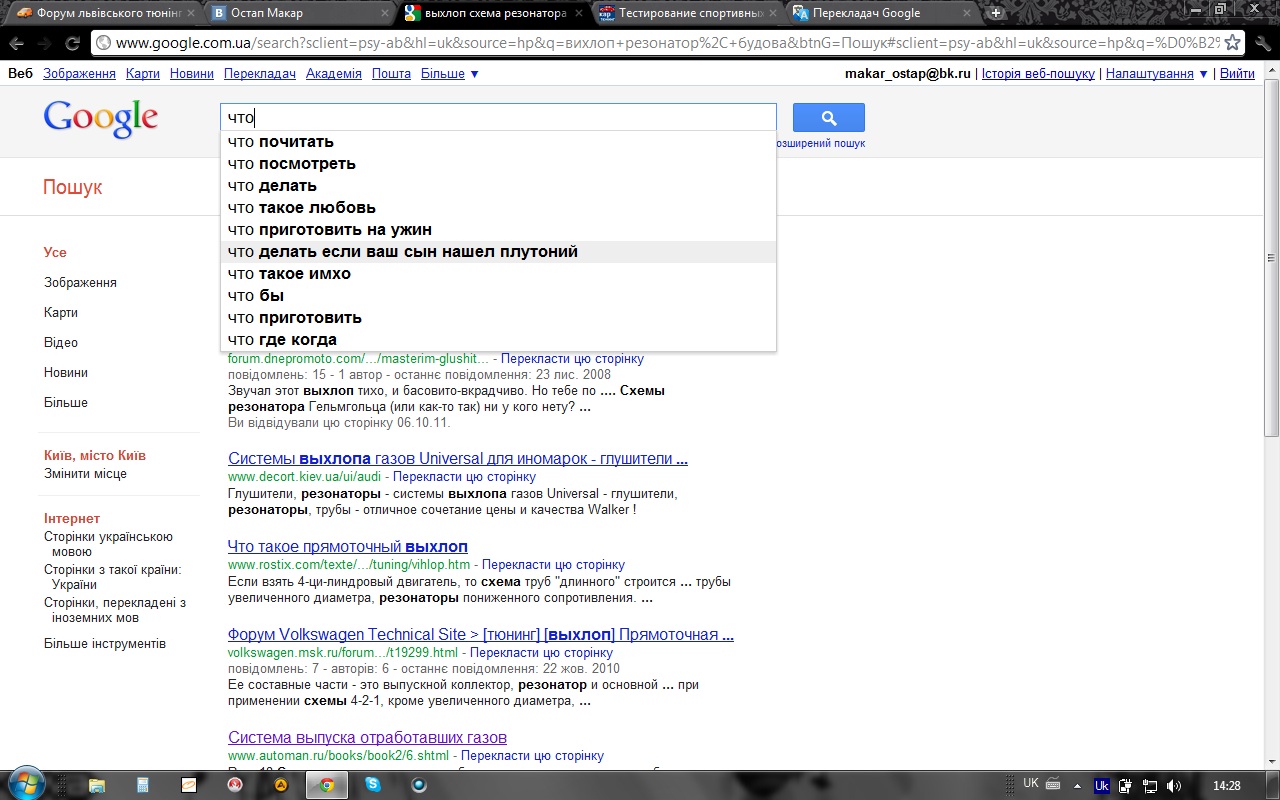Screen dimensions: 1280x800
Task: Click the browser forward arrow
Action: (x=45, y=44)
